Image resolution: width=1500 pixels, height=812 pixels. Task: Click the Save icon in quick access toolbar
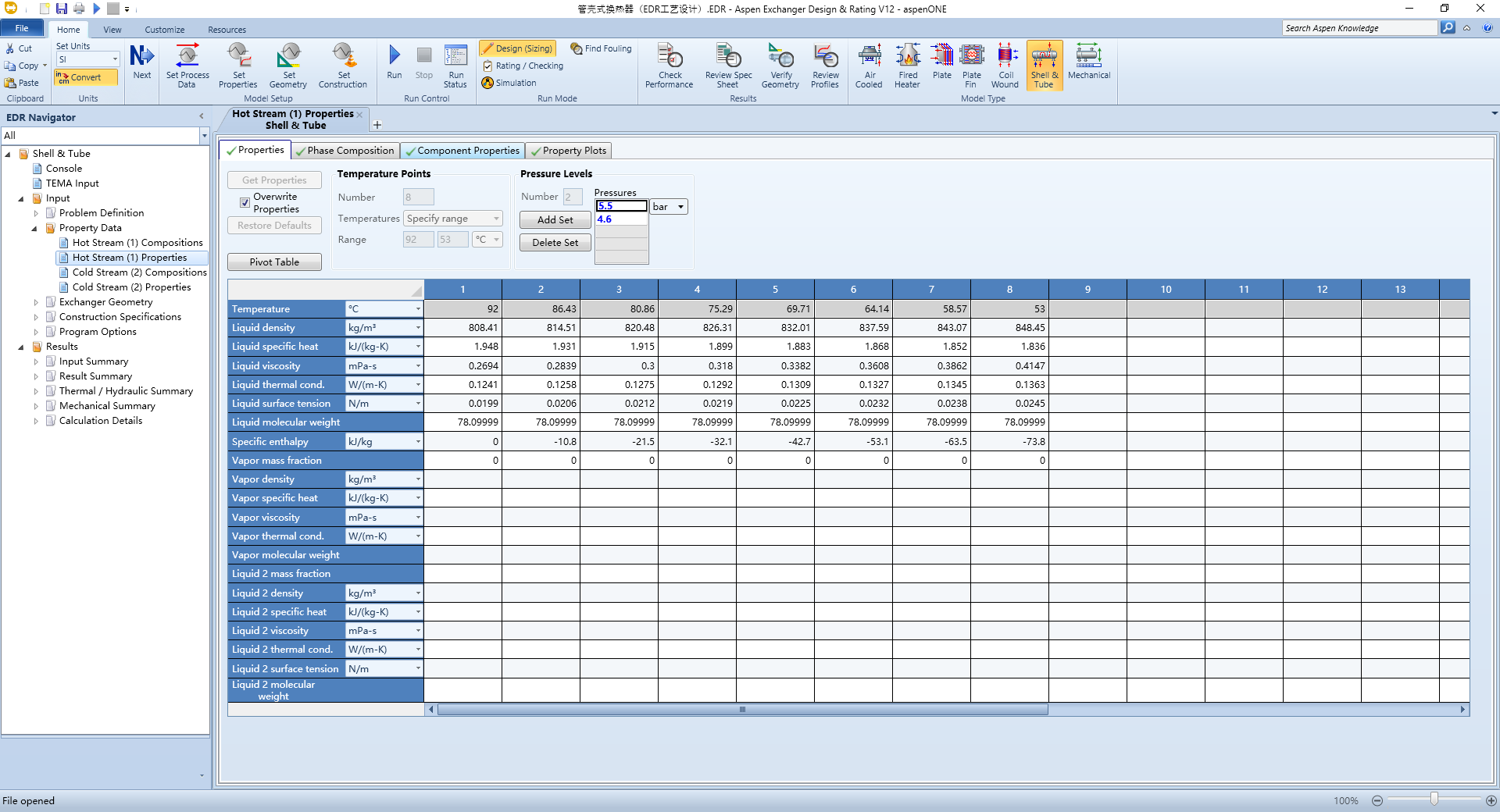pos(61,9)
